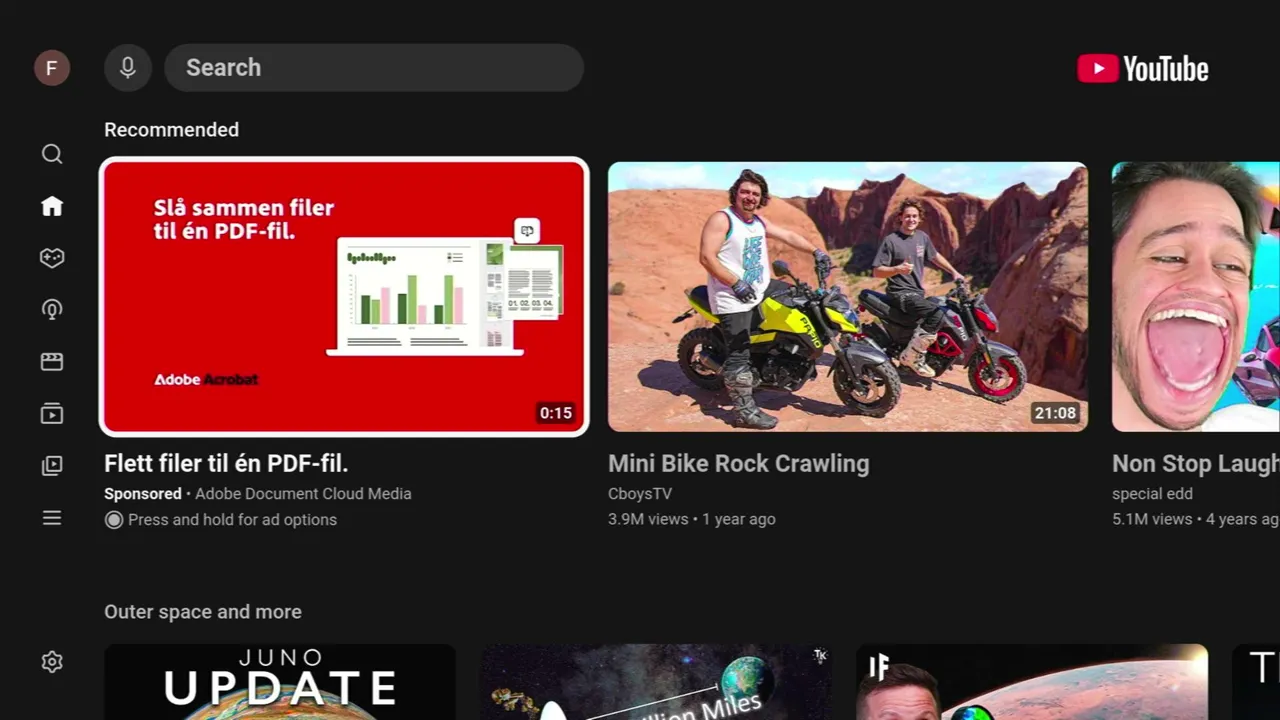Click channel name 'special edd'
Viewport: 1280px width, 720px height.
pos(1152,494)
